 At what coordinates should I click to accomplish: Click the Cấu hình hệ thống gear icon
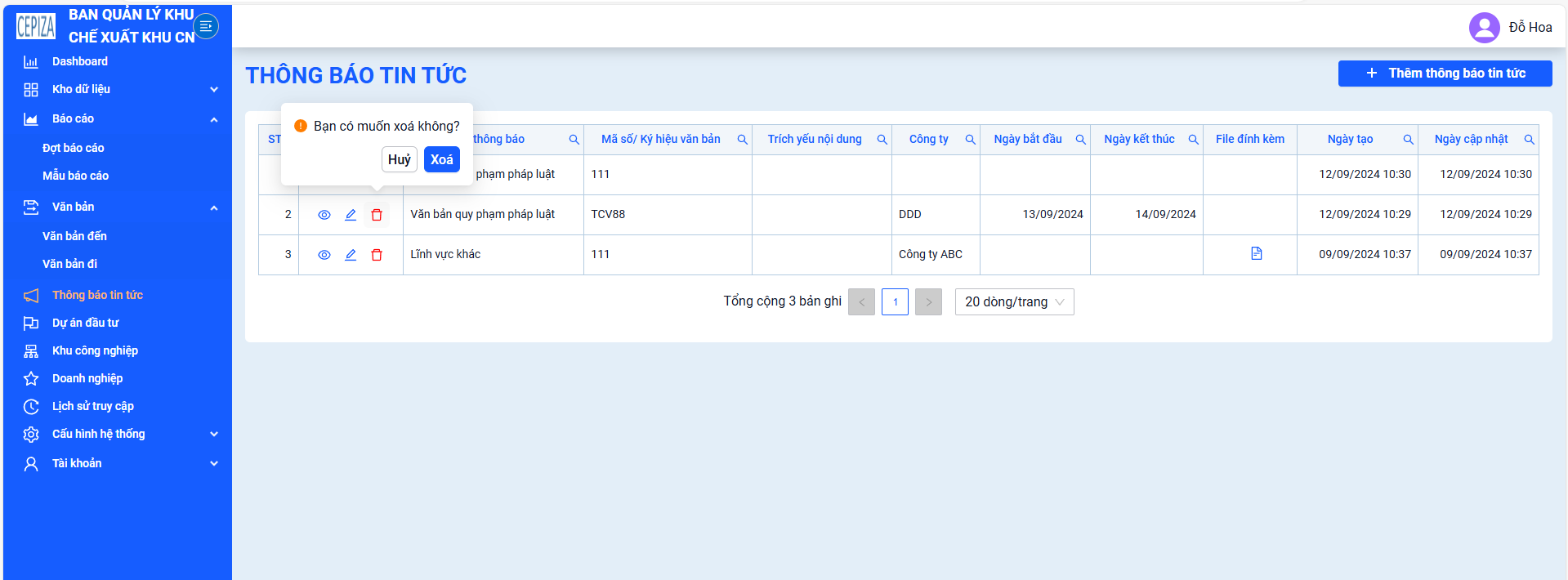pos(31,435)
